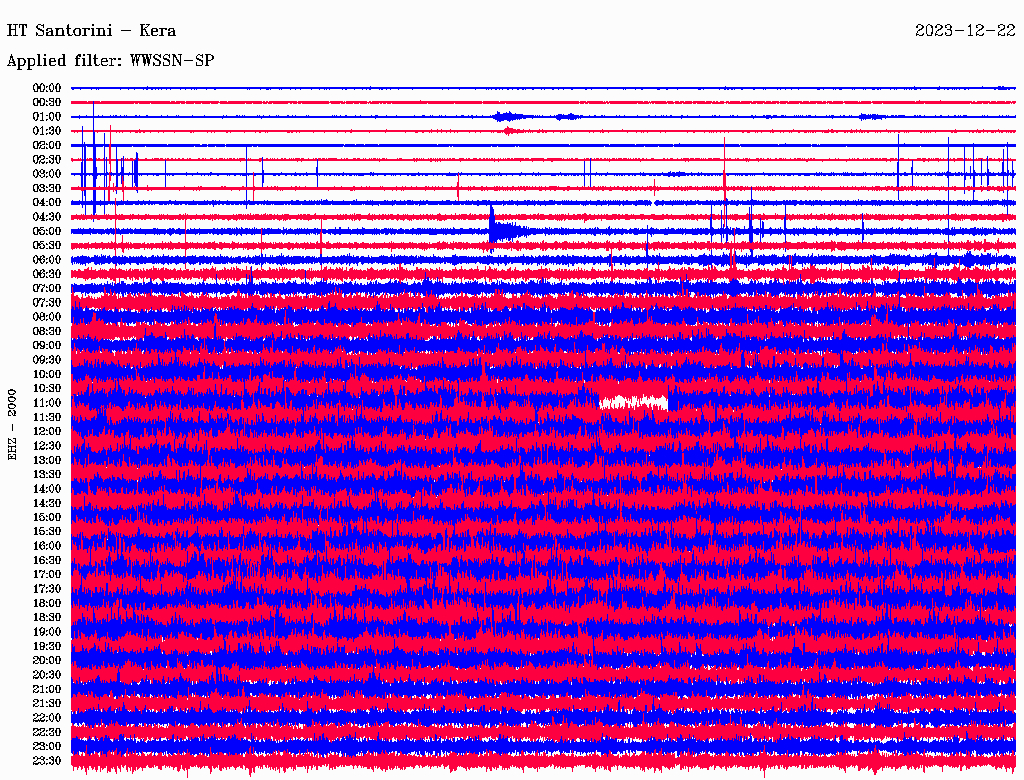Click the 03:00 time marker
The width and height of the screenshot is (1024, 780).
pyautogui.click(x=47, y=174)
